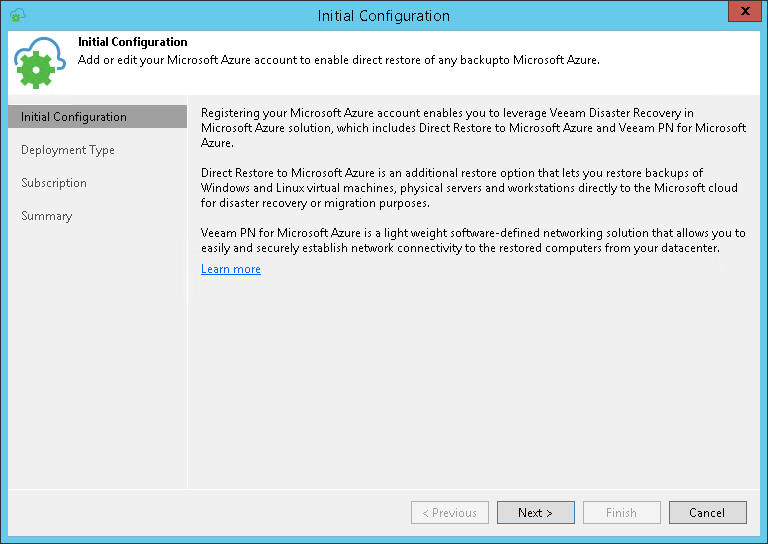
Task: Click the Finish button
Action: (621, 513)
